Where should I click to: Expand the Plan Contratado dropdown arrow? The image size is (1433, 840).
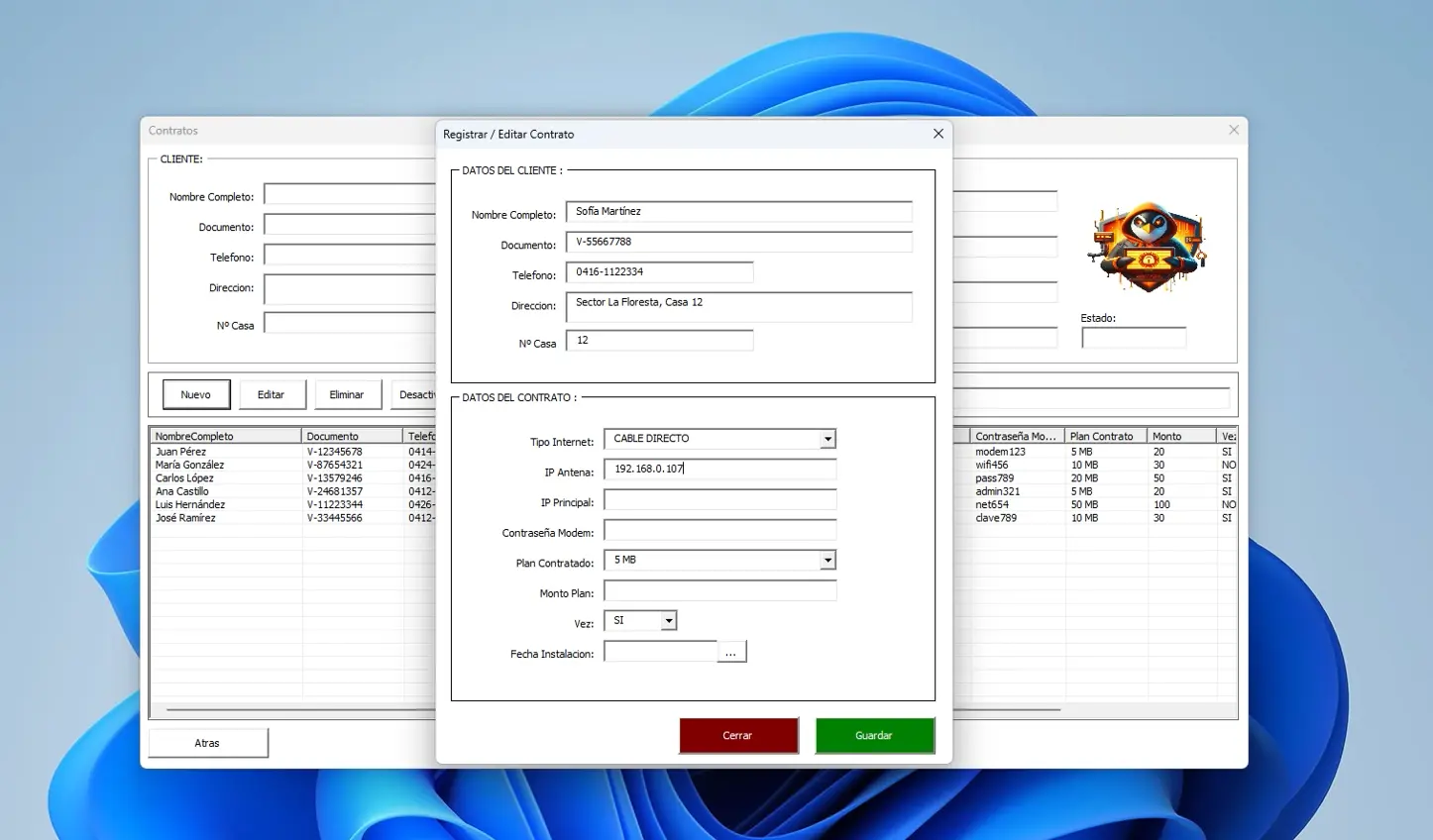(x=827, y=561)
